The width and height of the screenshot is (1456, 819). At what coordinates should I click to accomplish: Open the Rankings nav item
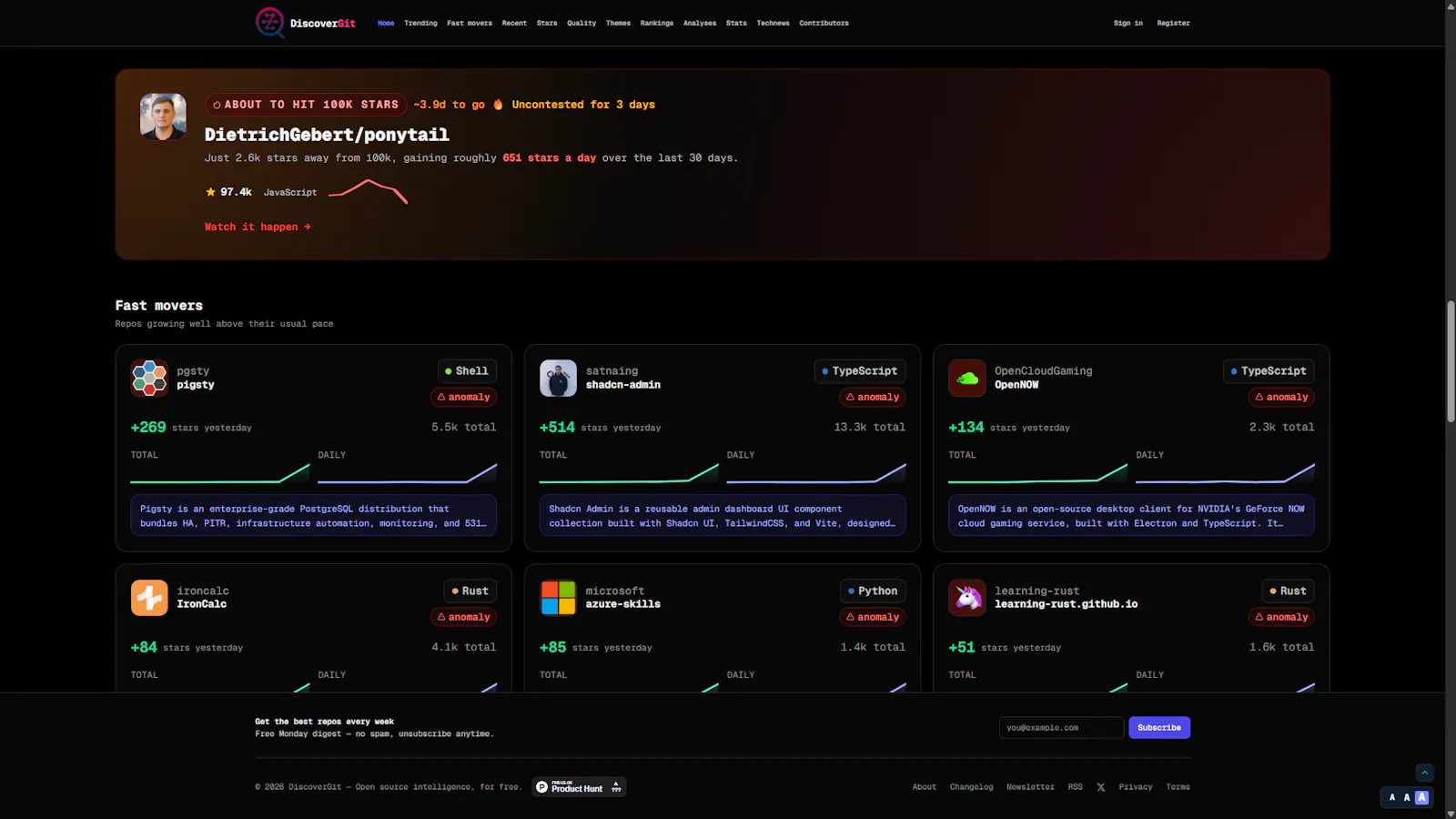(657, 23)
